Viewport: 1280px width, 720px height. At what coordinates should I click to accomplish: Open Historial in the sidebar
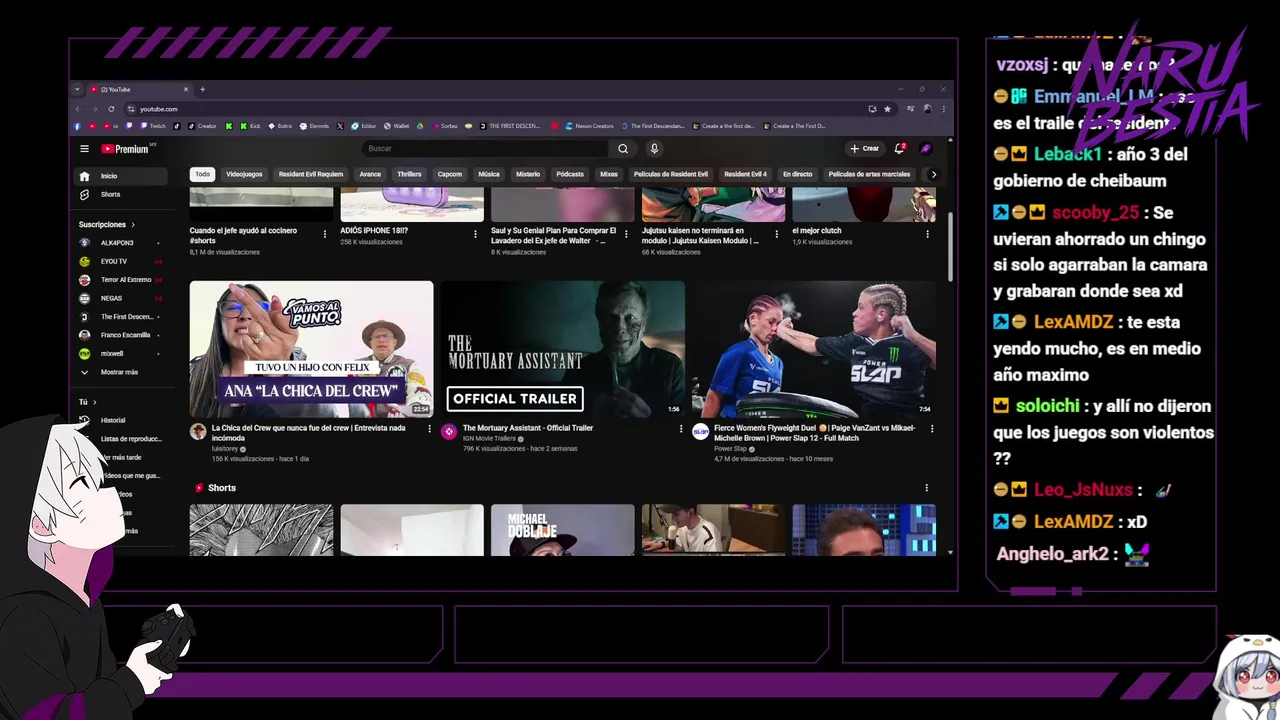tap(122, 420)
